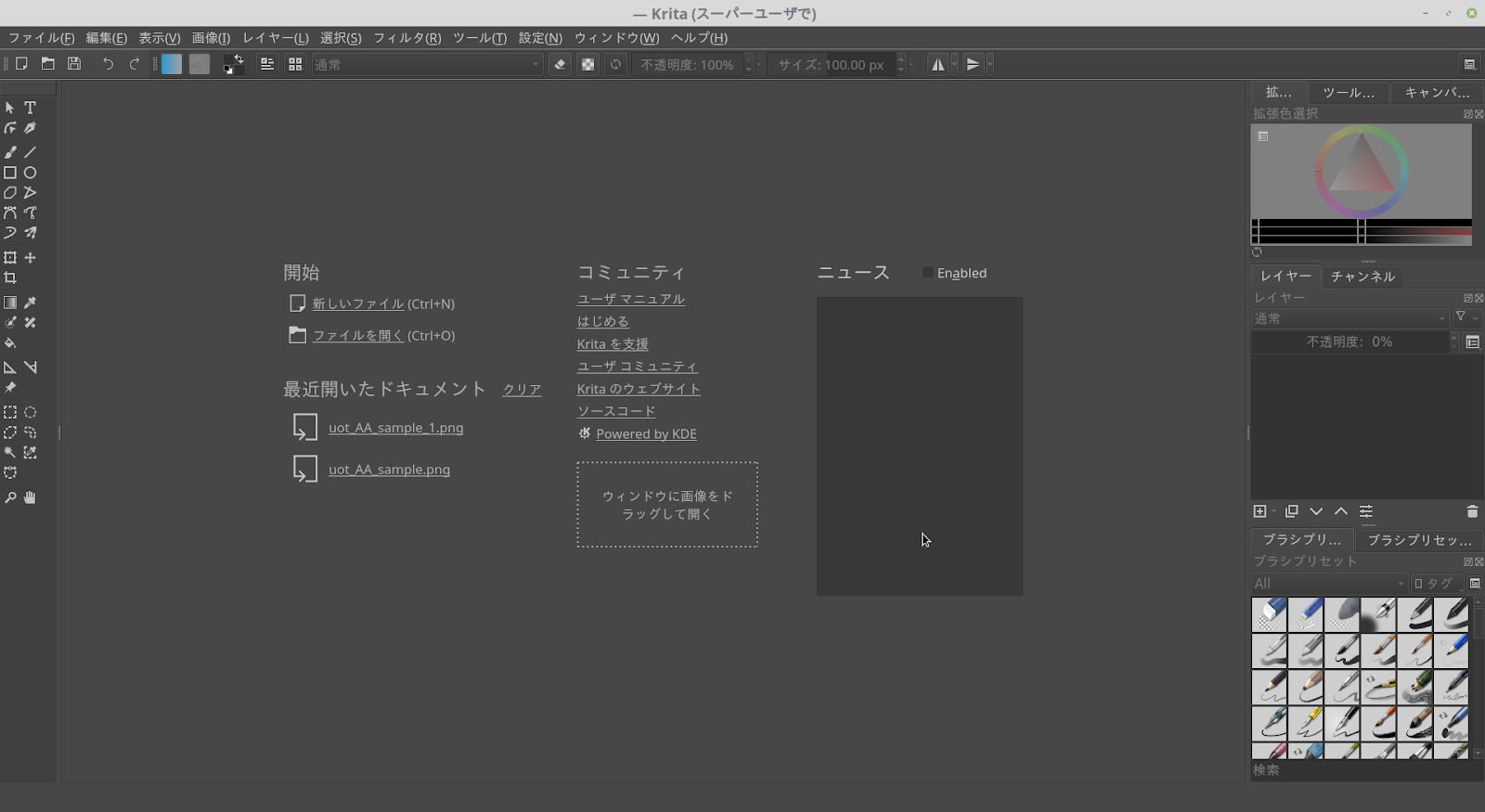Click the Powered by KDE link
This screenshot has width=1485, height=812.
point(646,433)
